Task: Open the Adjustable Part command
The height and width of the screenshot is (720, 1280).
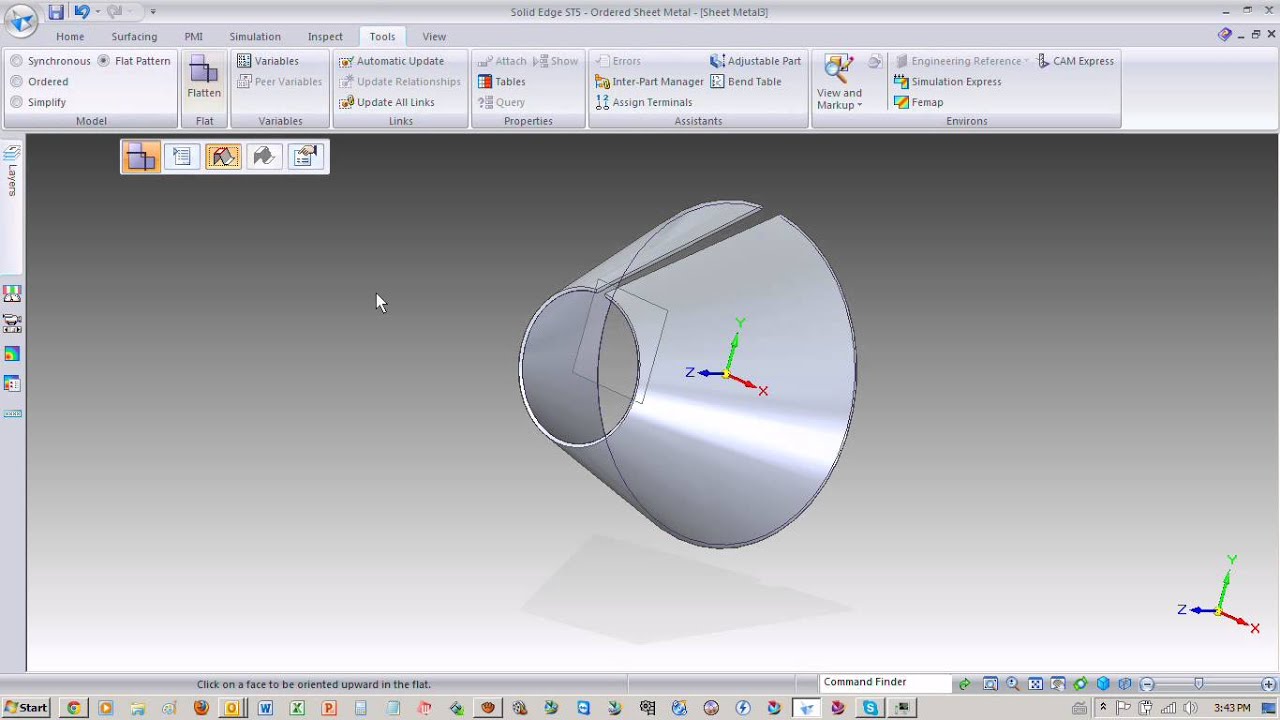Action: point(755,61)
